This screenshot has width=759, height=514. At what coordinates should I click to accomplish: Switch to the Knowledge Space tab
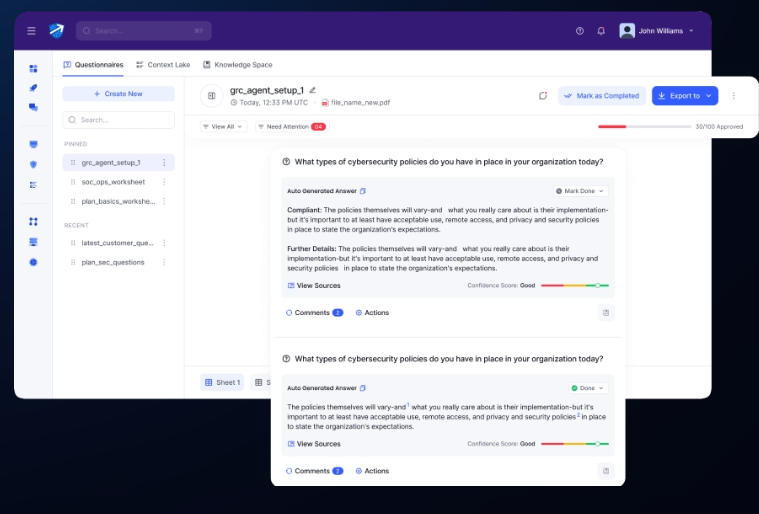[x=237, y=65]
